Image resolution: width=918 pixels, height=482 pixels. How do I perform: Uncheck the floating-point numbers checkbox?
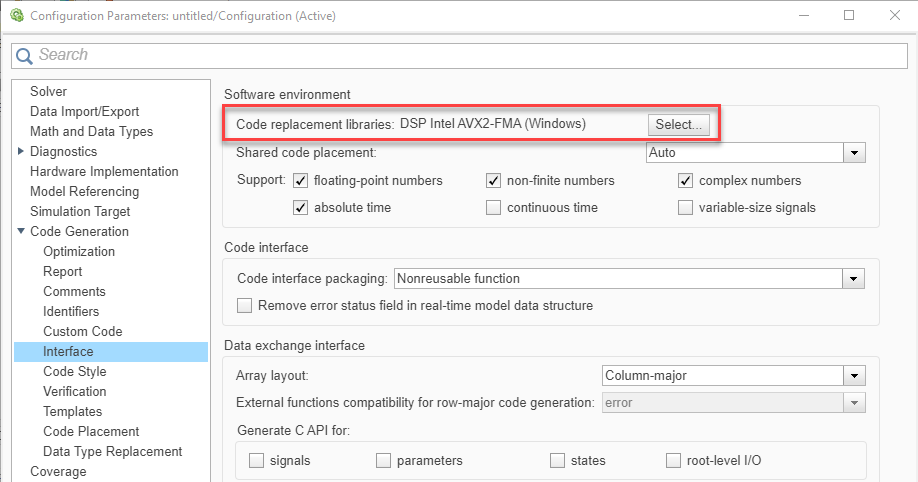[301, 181]
